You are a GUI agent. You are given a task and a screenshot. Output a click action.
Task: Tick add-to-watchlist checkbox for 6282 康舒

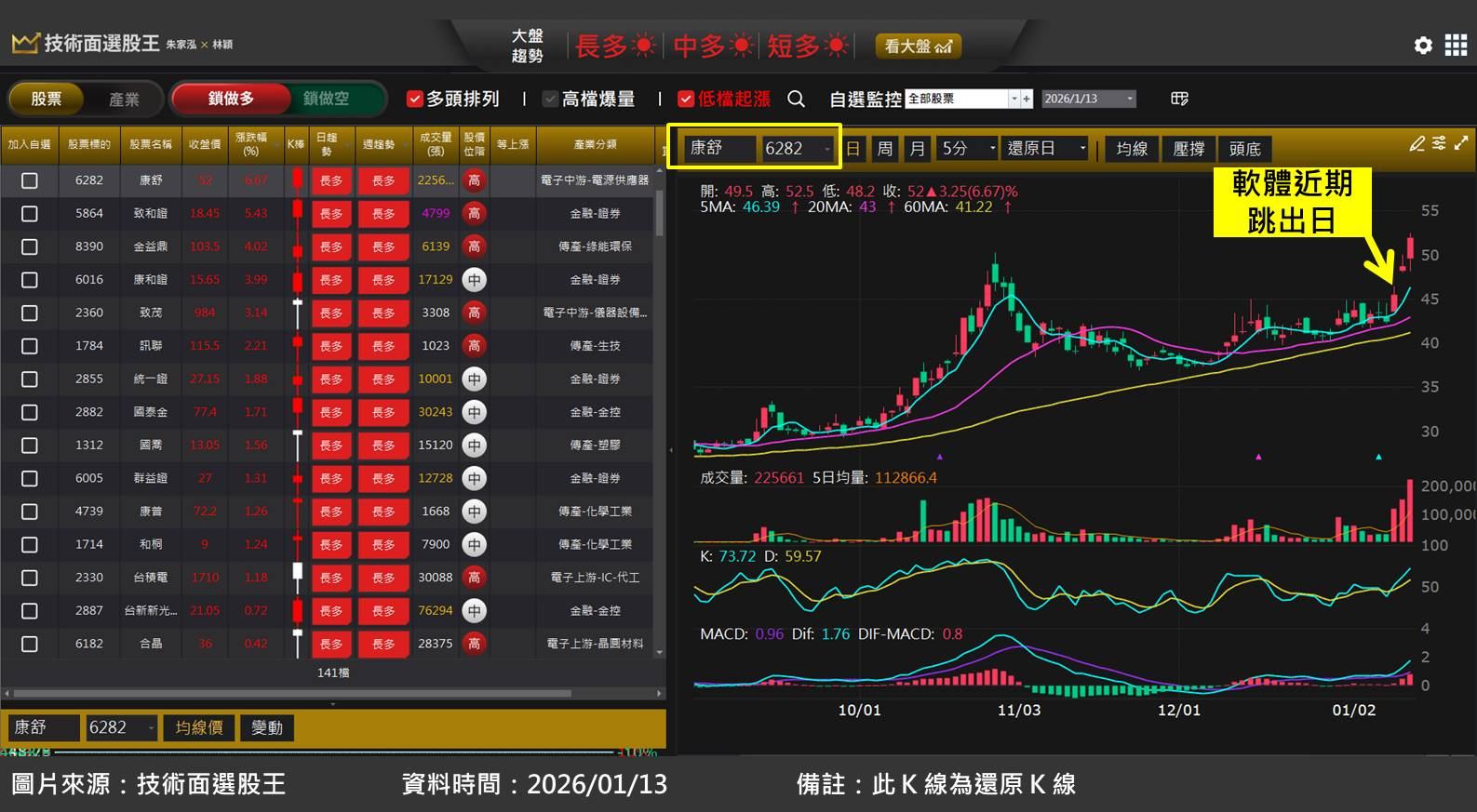tap(30, 180)
